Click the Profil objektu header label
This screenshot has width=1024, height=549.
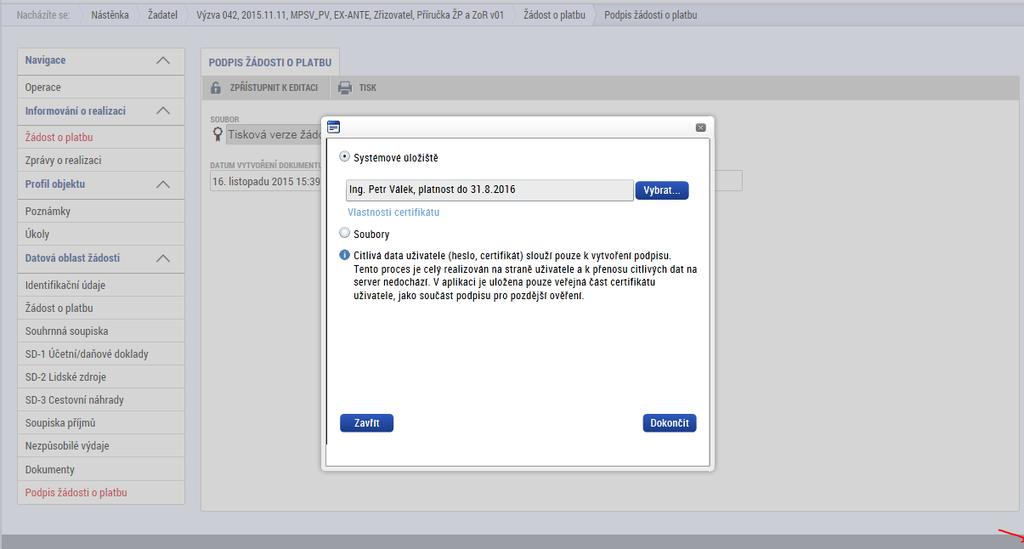pyautogui.click(x=55, y=184)
